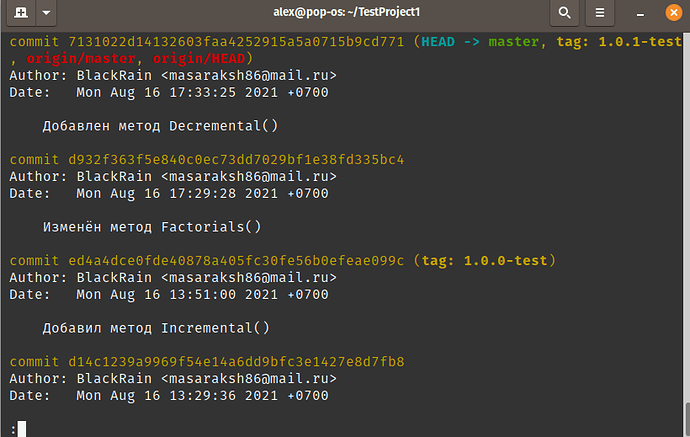This screenshot has width=690, height=437.
Task: Close the terminal window
Action: 674,12
